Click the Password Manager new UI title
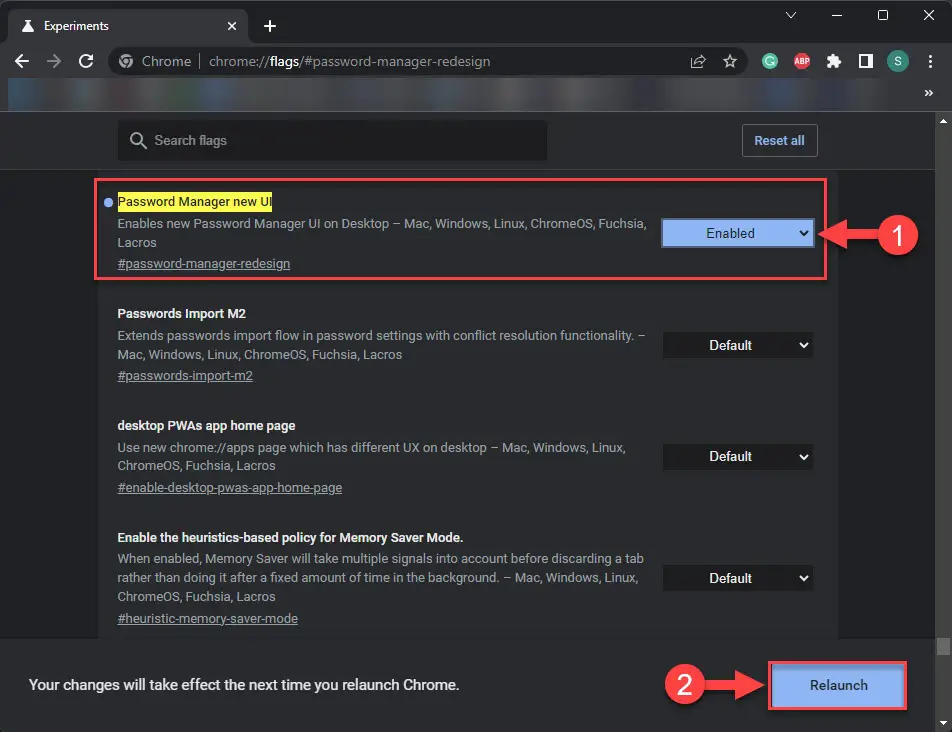 [194, 202]
